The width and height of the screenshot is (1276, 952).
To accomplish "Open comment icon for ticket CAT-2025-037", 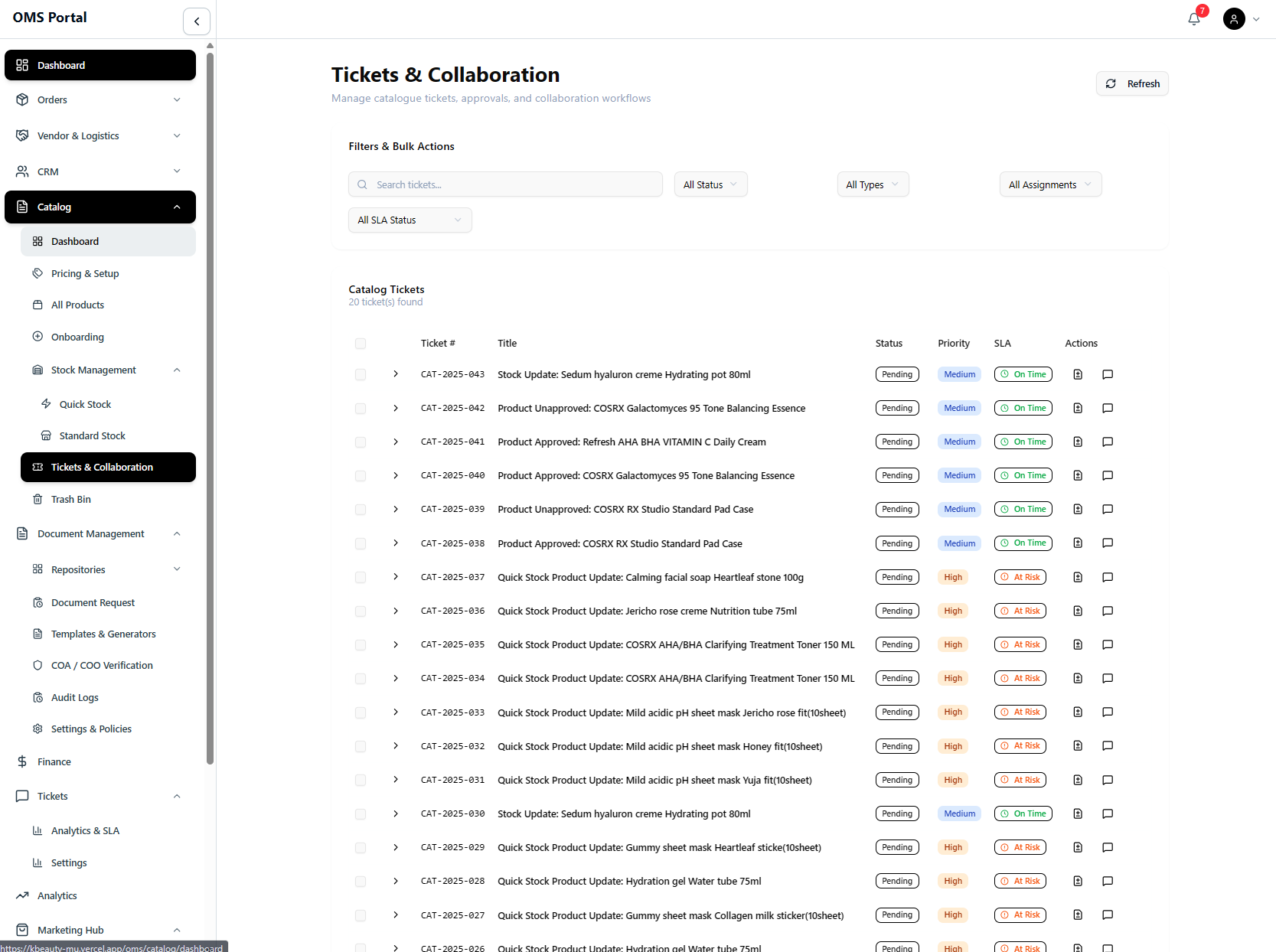I will (x=1108, y=577).
